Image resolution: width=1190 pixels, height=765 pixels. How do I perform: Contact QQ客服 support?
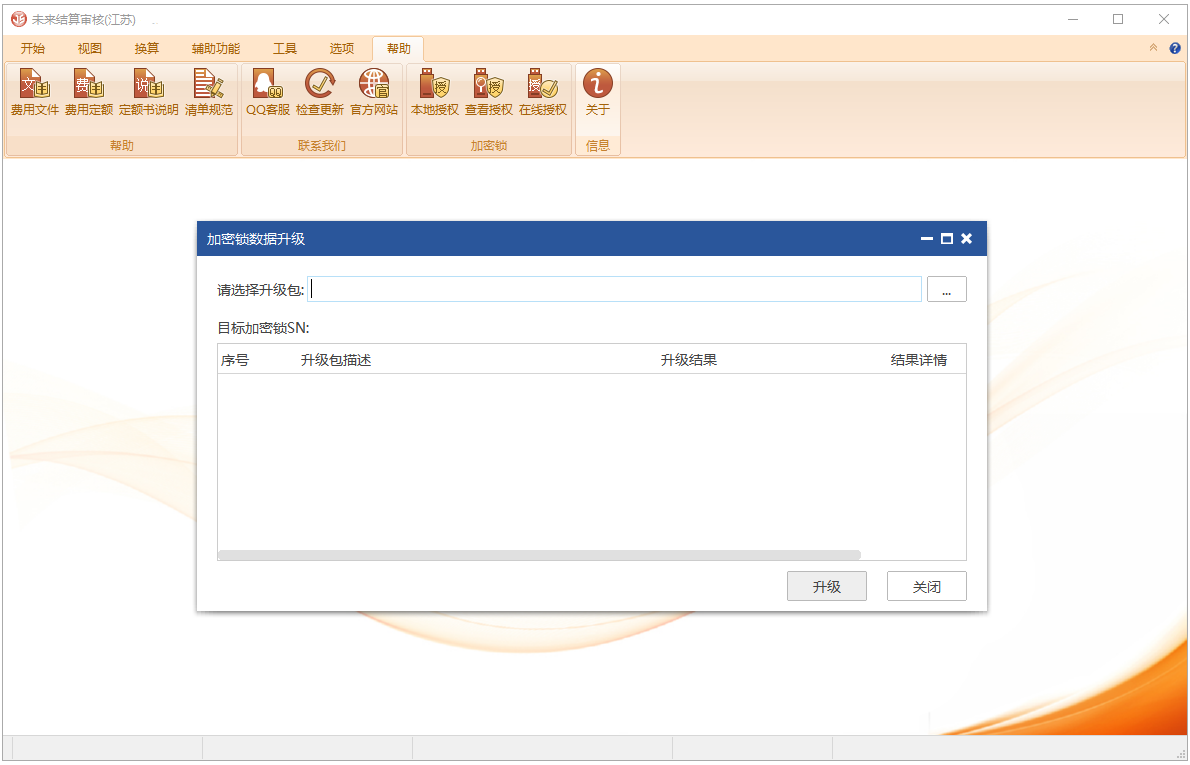[x=268, y=93]
